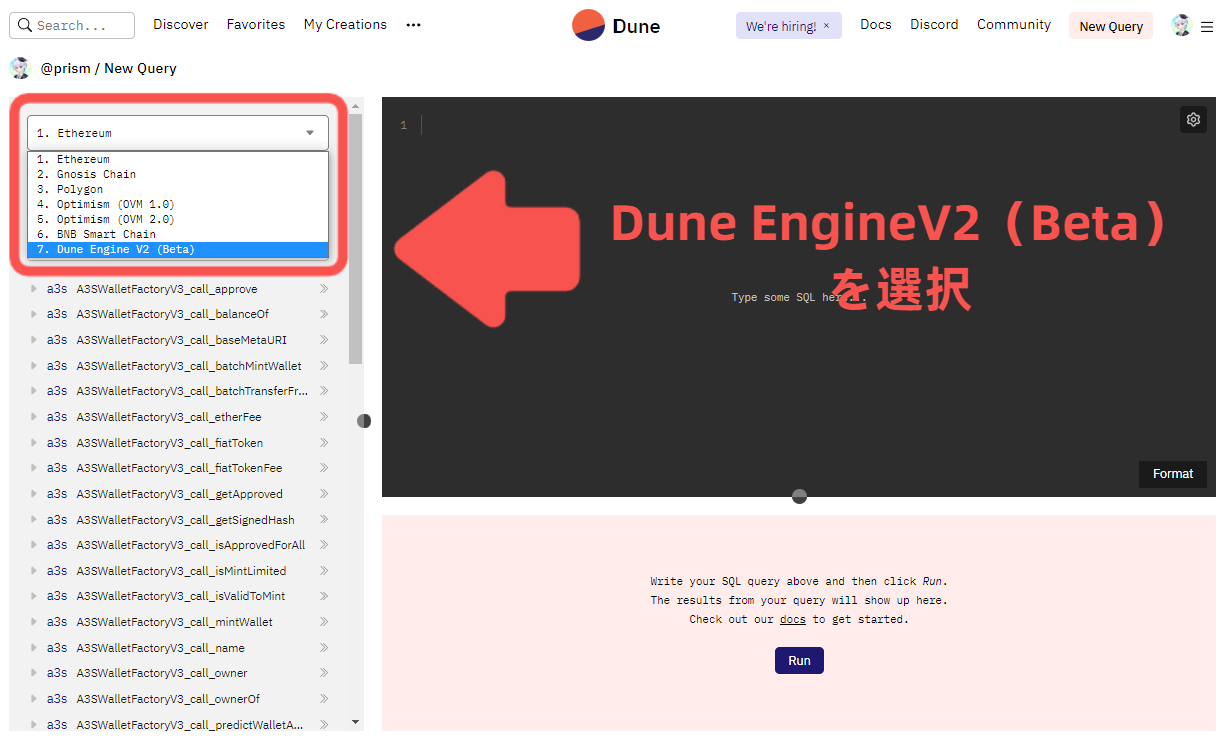Open your profile avatar menu
The height and width of the screenshot is (744, 1228).
point(1181,25)
